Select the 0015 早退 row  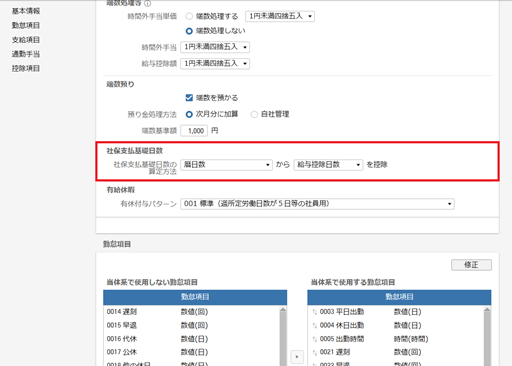point(192,325)
